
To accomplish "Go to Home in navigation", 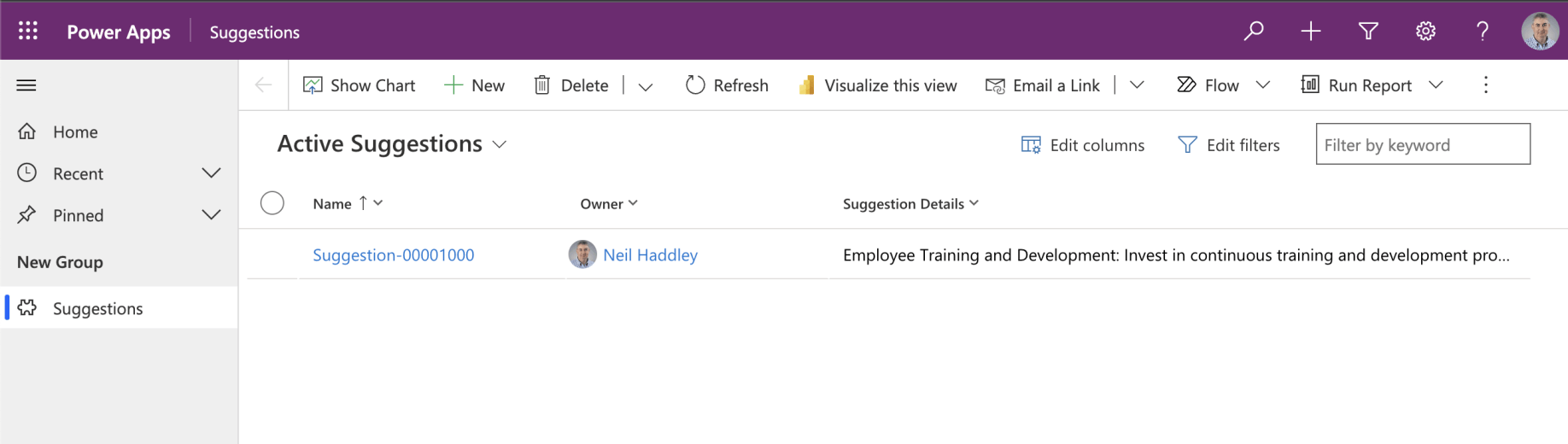I will point(75,132).
